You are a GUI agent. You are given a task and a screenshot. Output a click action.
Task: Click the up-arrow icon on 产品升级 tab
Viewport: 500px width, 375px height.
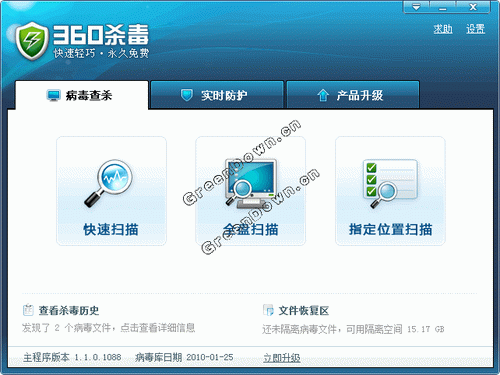tap(323, 95)
